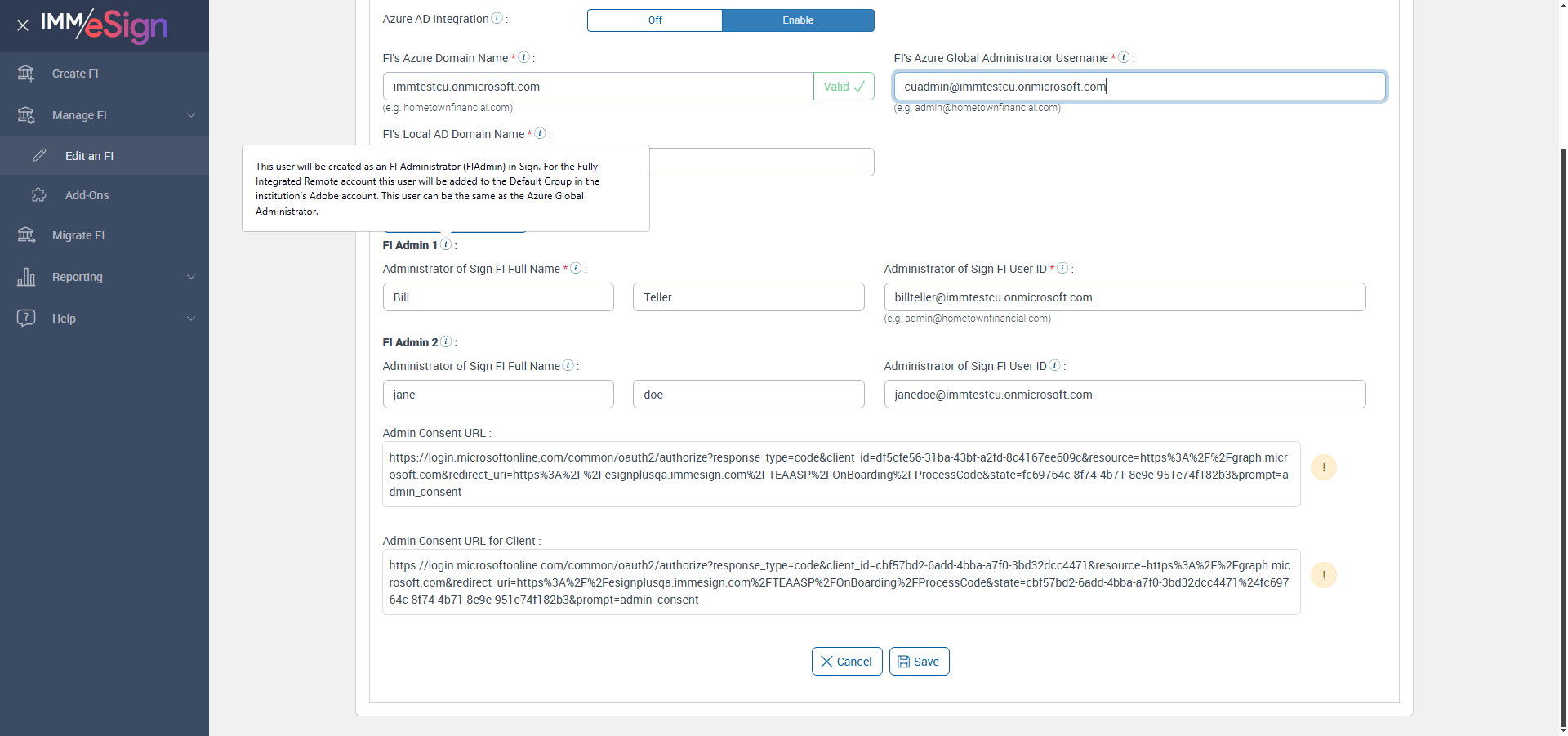
Task: Open the Add-Ons menu item
Action: pos(87,195)
